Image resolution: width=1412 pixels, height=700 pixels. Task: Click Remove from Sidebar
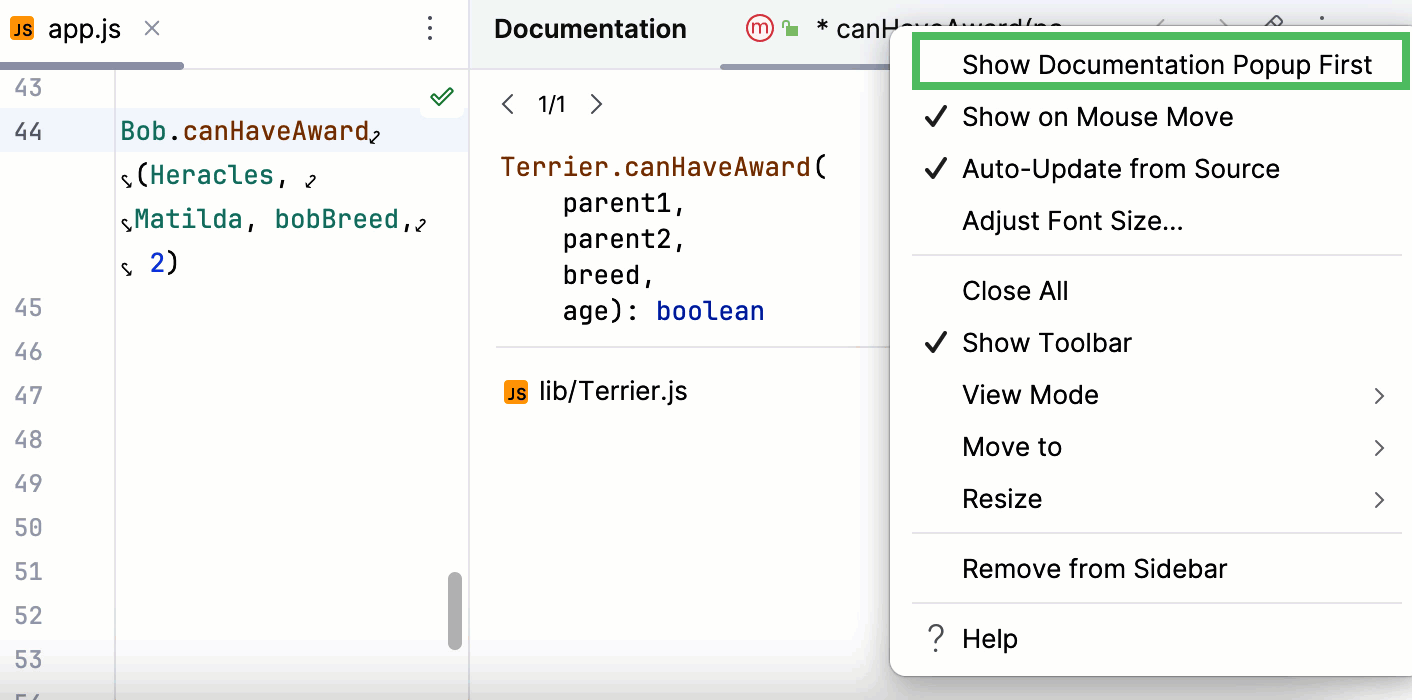[1094, 568]
